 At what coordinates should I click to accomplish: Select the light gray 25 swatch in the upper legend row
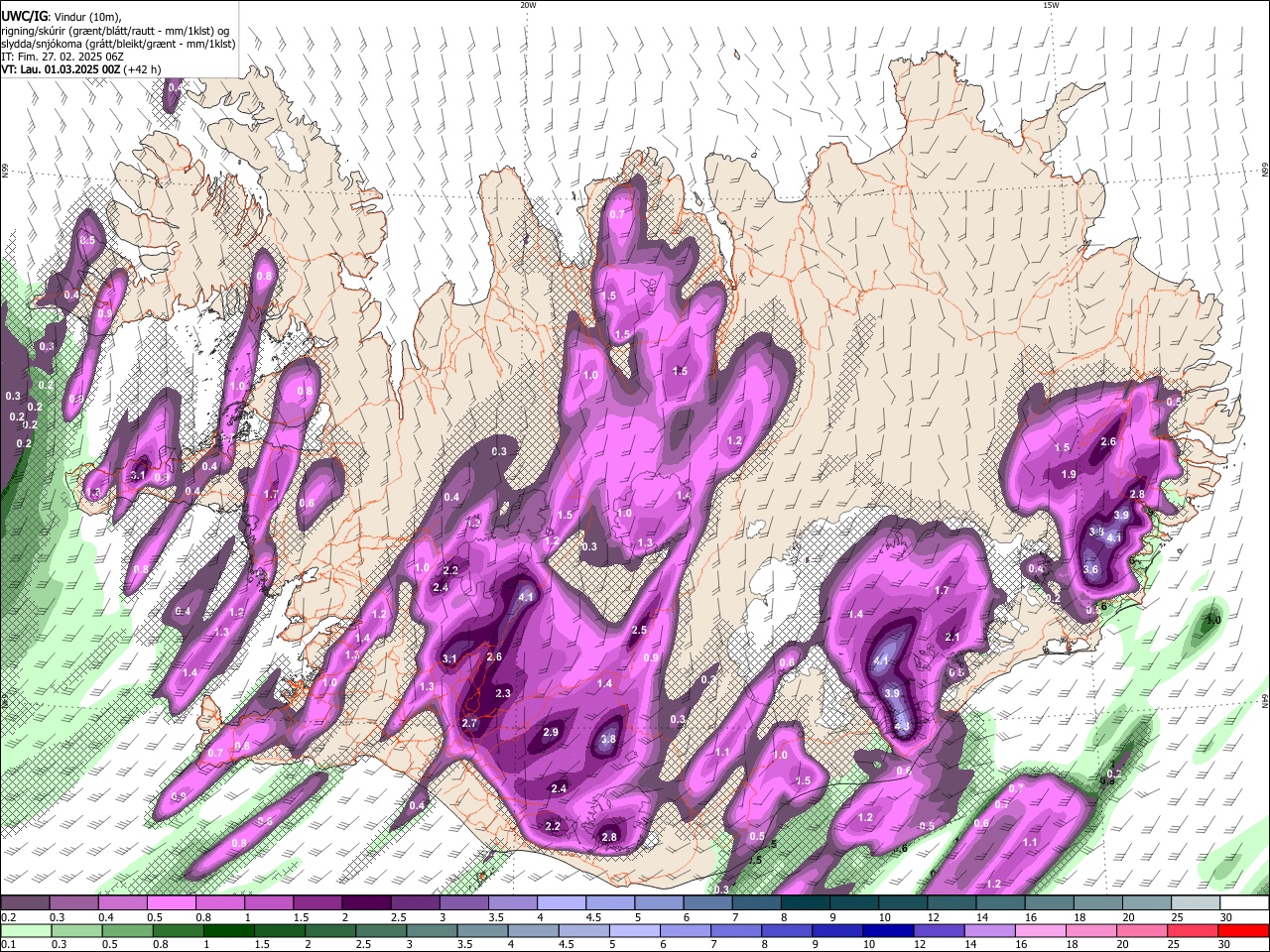click(x=1197, y=902)
